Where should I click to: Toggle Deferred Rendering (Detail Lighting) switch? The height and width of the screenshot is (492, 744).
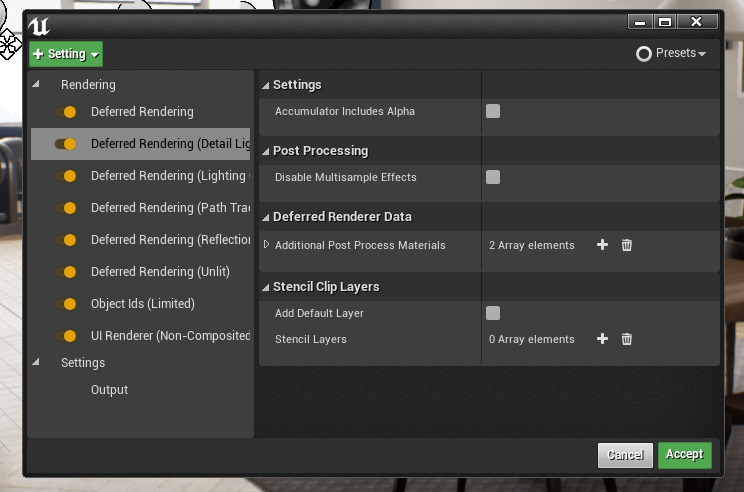coord(66,144)
